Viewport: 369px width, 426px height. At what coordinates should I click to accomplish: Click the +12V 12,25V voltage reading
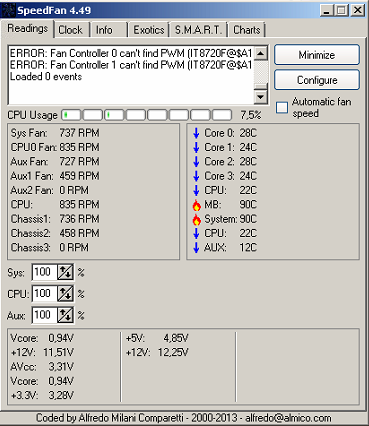157,352
